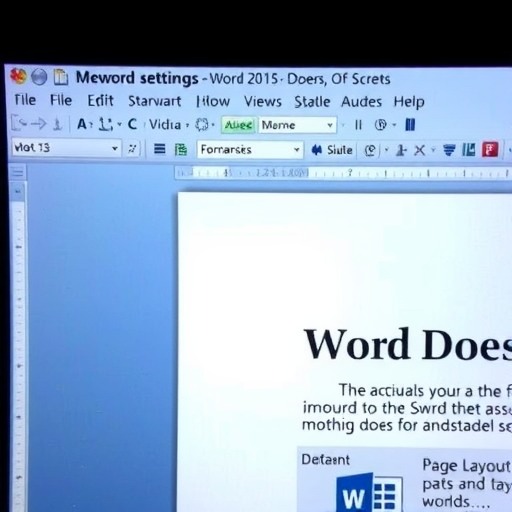Open the Help menu
512x512 pixels.
coord(409,102)
